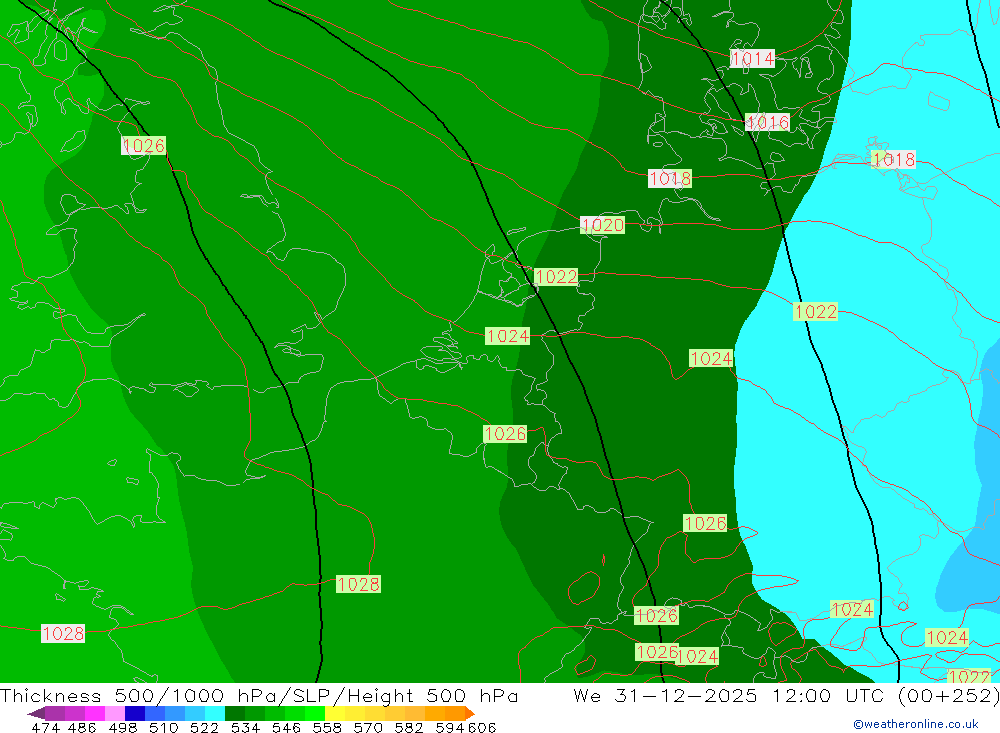Open the weatheronline.co.uk copyright link
The height and width of the screenshot is (733, 1000).
(x=916, y=724)
